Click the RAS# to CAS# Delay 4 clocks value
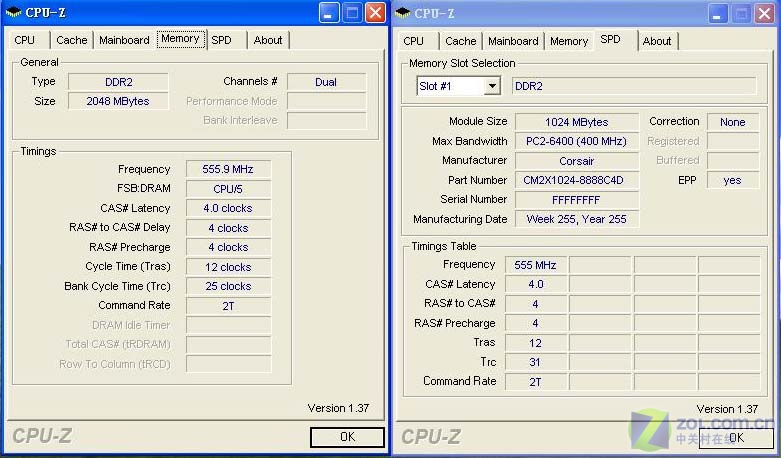This screenshot has height=458, width=781. (228, 228)
